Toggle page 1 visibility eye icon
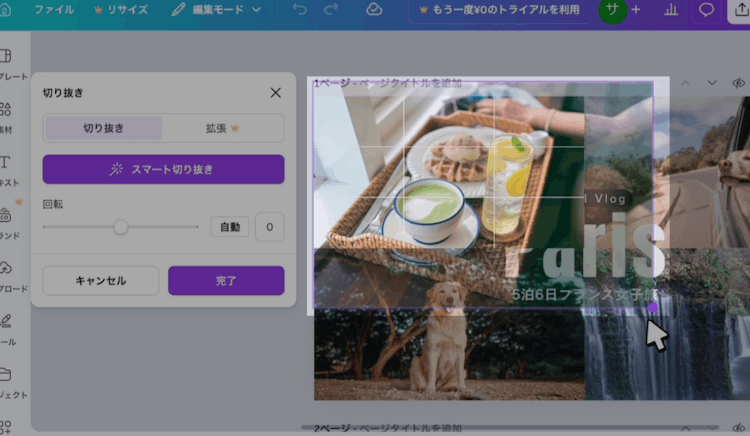Image resolution: width=750 pixels, height=436 pixels. (x=739, y=83)
